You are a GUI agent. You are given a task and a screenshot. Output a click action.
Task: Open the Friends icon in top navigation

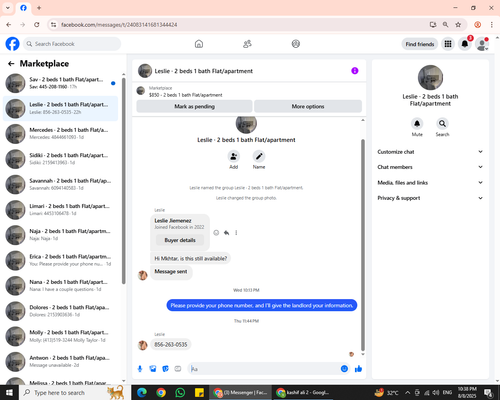[x=247, y=44]
